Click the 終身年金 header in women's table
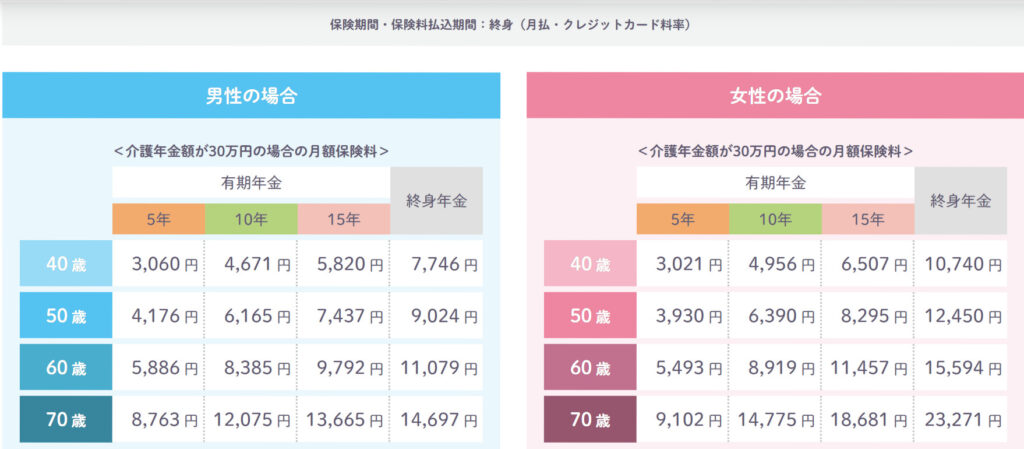The height and width of the screenshot is (449, 1024). pos(960,201)
